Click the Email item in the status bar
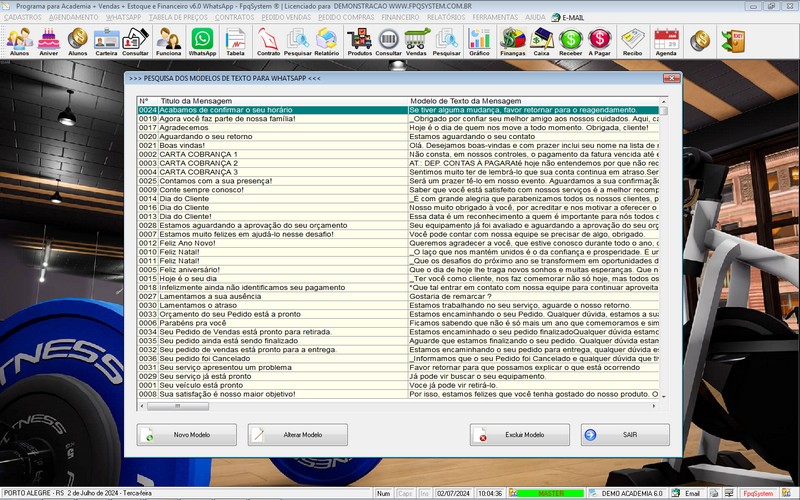The height and width of the screenshot is (500, 800). (x=686, y=493)
